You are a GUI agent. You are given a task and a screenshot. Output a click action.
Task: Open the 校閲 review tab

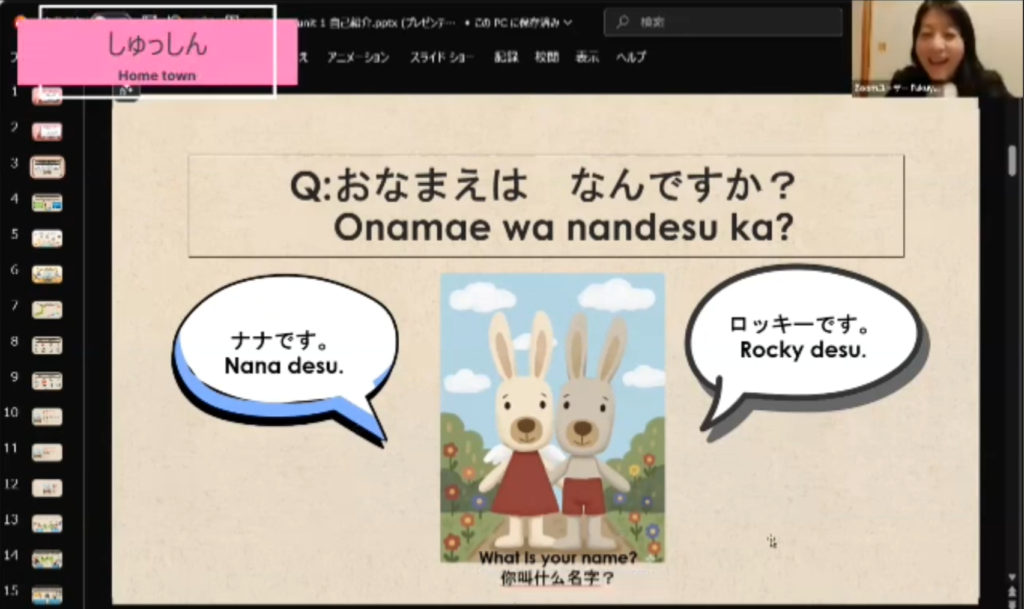pyautogui.click(x=546, y=57)
